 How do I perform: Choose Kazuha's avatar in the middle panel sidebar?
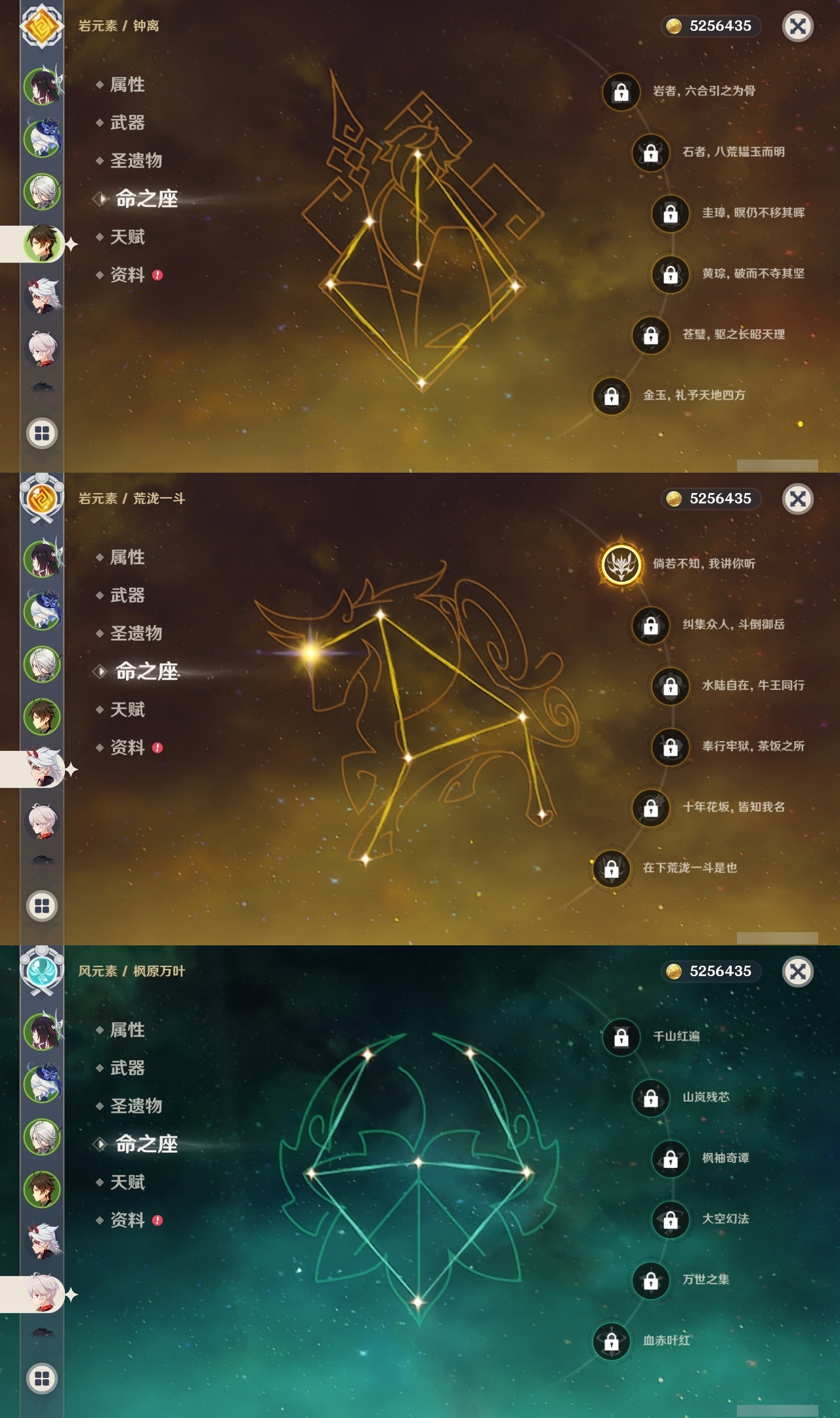(x=43, y=821)
